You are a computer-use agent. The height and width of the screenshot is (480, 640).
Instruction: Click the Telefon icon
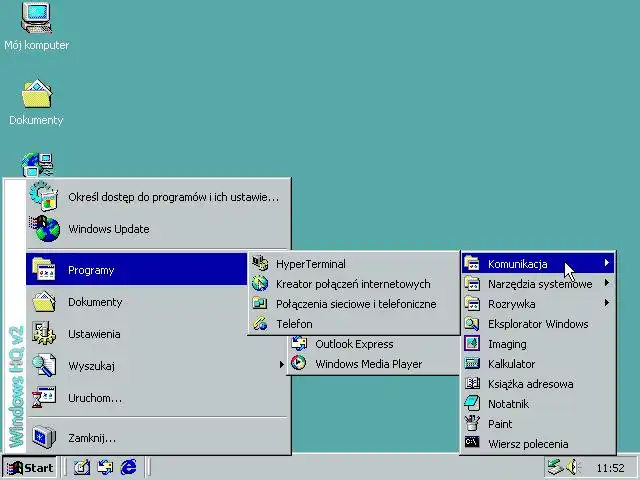point(260,323)
